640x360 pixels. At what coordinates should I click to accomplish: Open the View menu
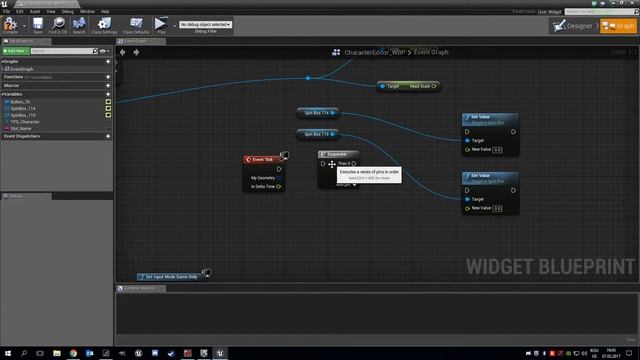[51, 11]
